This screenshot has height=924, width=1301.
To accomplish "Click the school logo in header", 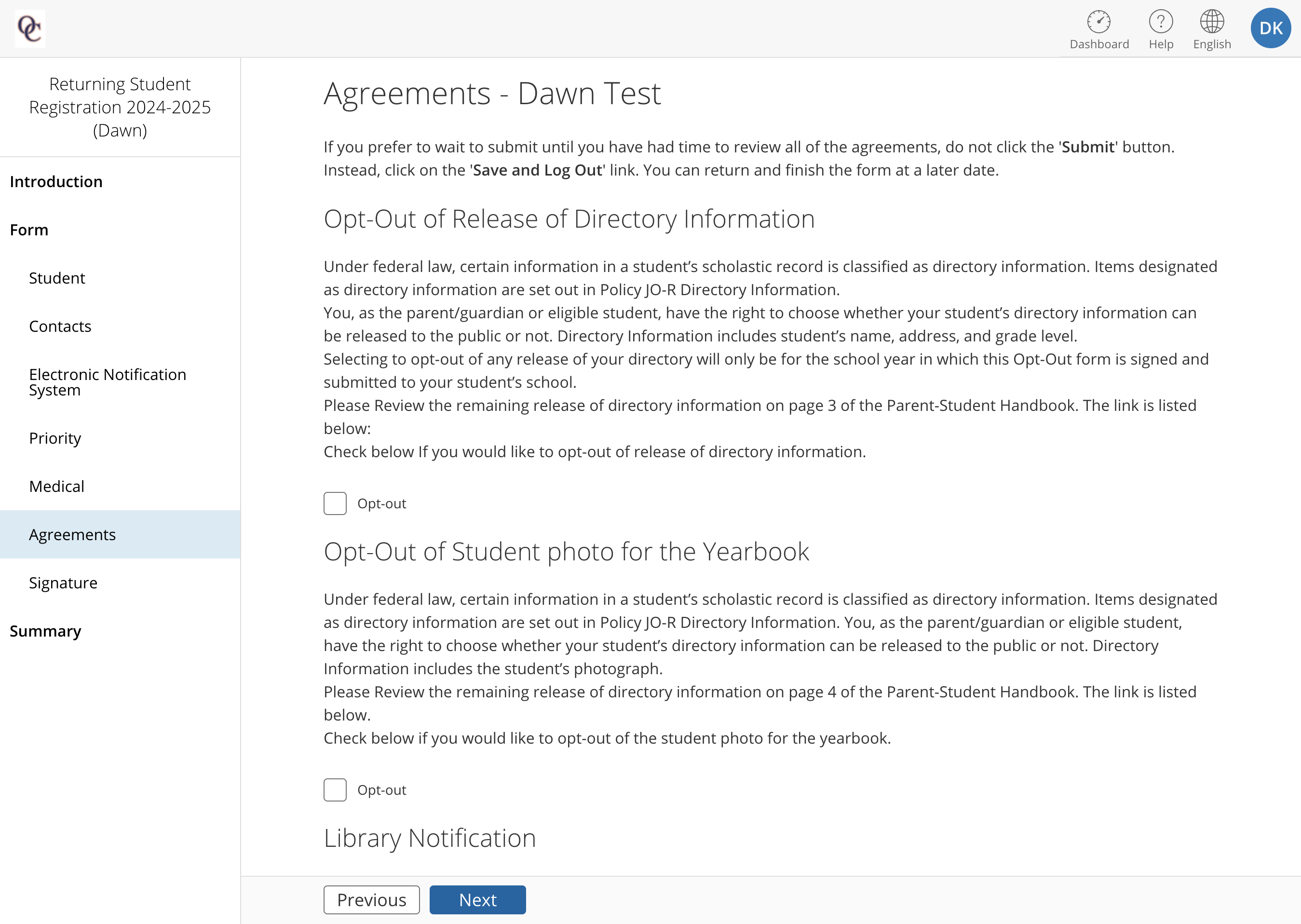I will click(x=29, y=28).
